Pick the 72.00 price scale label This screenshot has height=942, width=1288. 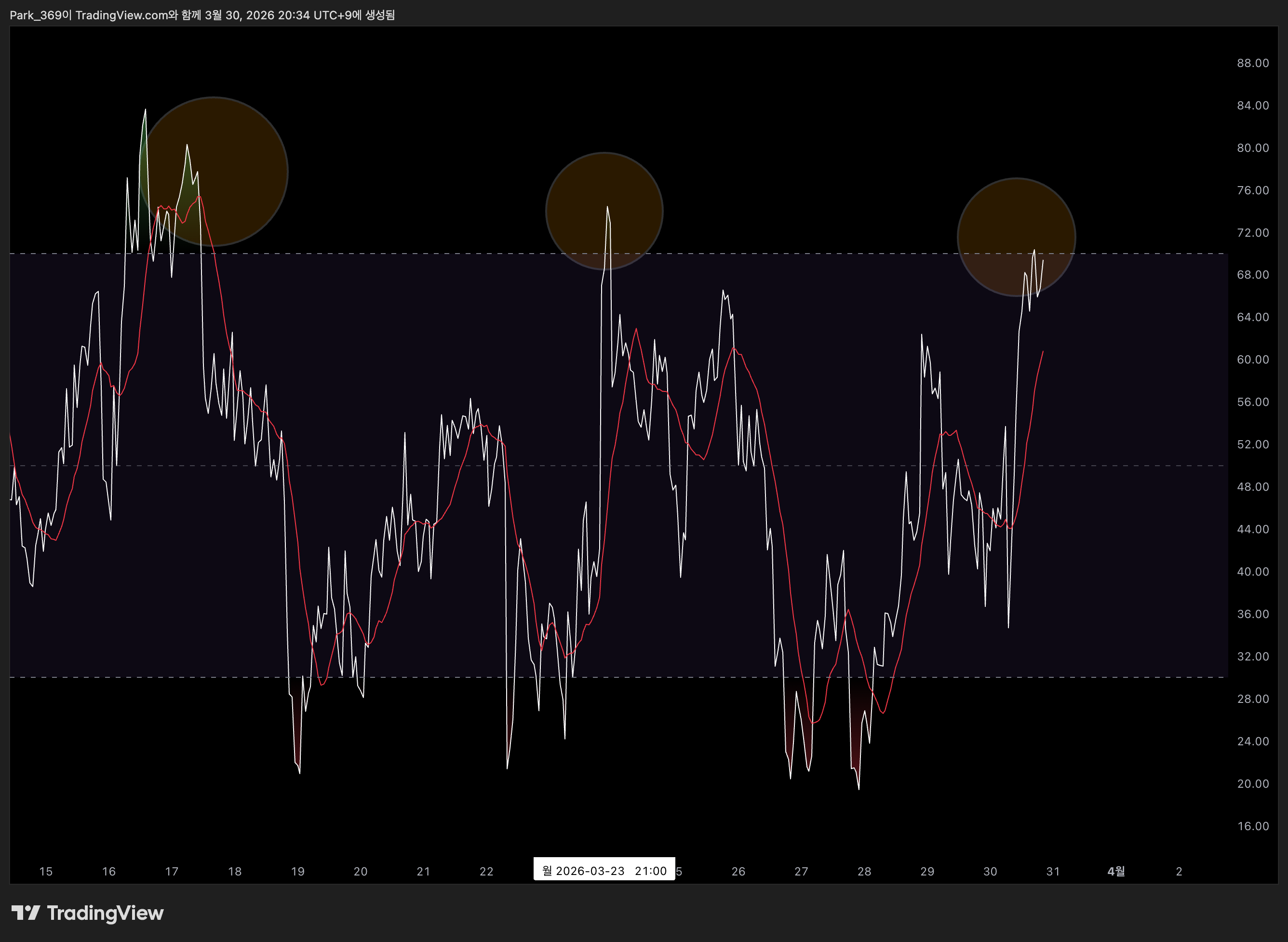click(1253, 233)
